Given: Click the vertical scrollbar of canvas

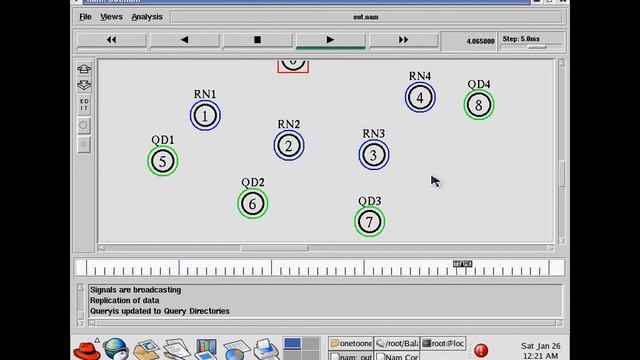Looking at the screenshot, I should point(562,151).
